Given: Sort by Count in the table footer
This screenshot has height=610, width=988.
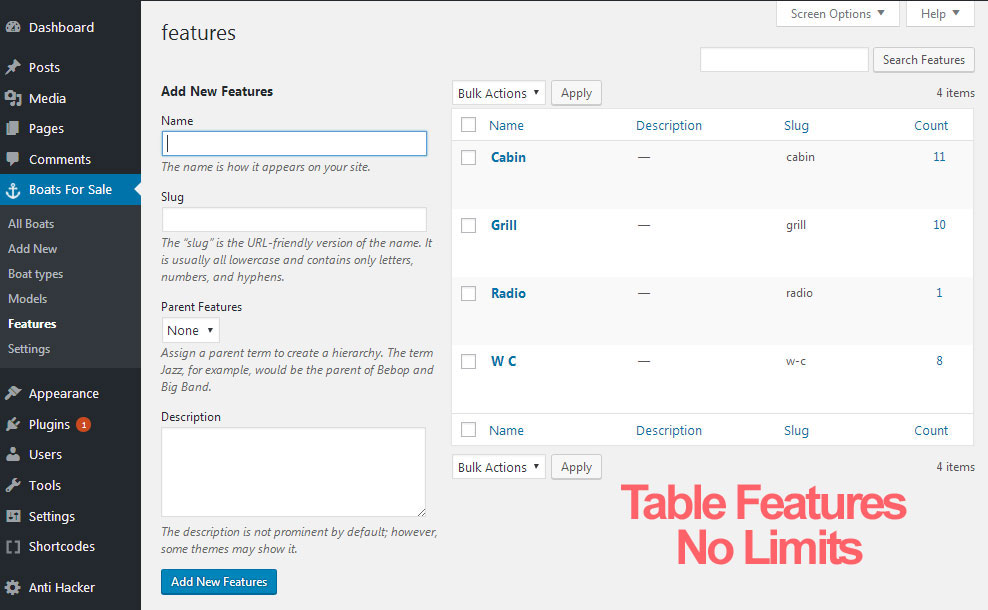Looking at the screenshot, I should (931, 430).
